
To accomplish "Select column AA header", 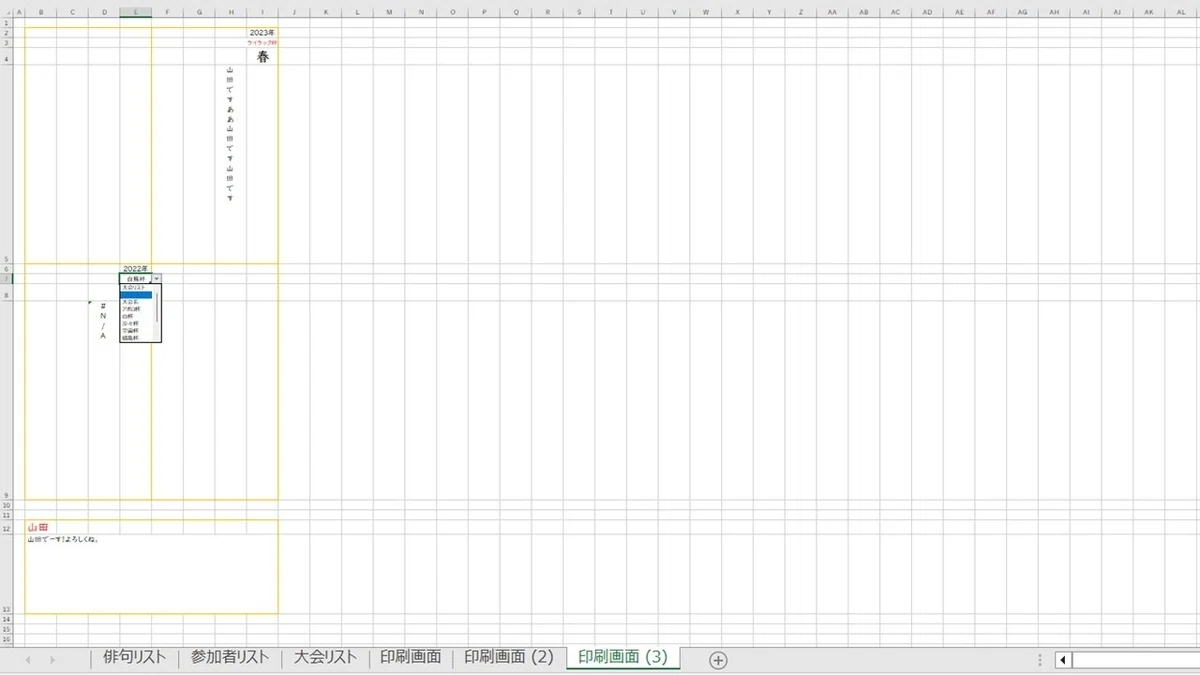I will coord(833,12).
